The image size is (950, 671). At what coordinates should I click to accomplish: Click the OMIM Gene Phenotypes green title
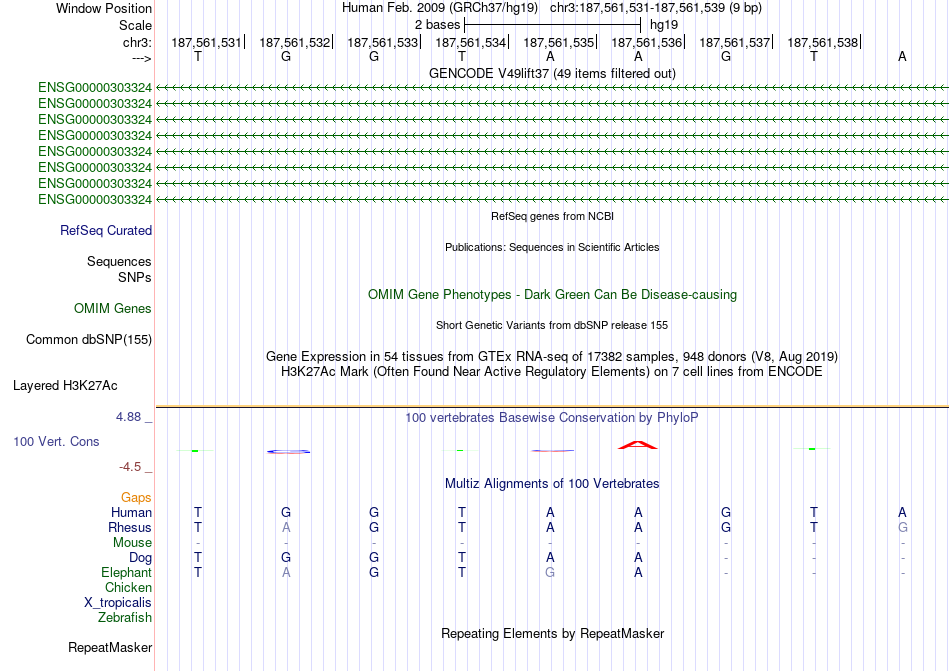click(552, 295)
